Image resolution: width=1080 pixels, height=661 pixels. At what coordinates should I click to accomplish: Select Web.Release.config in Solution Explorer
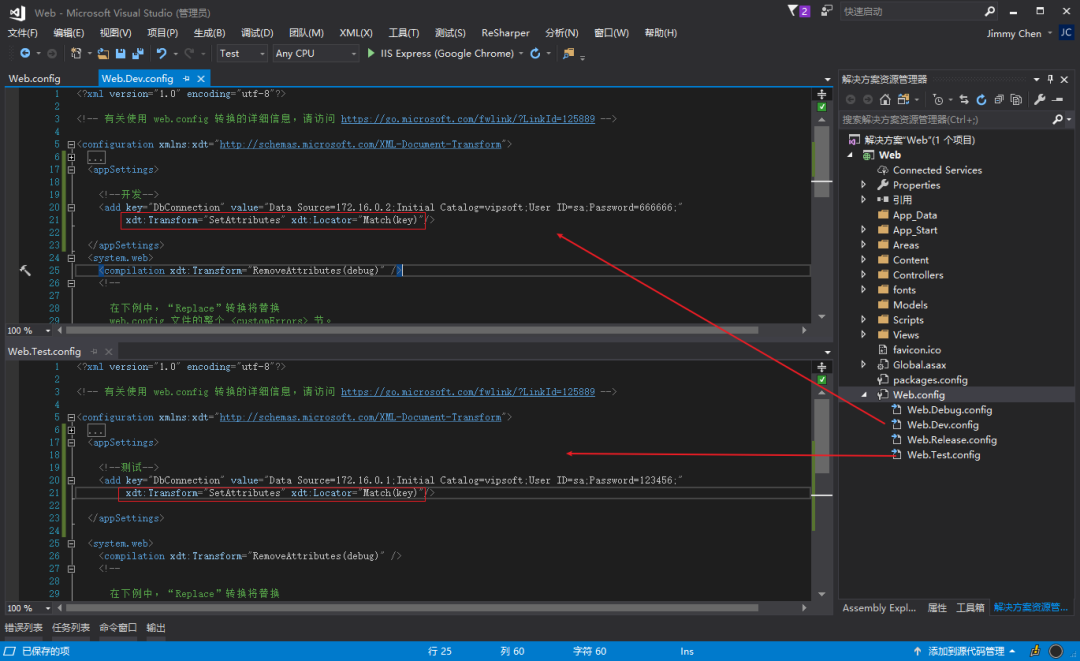(x=951, y=439)
